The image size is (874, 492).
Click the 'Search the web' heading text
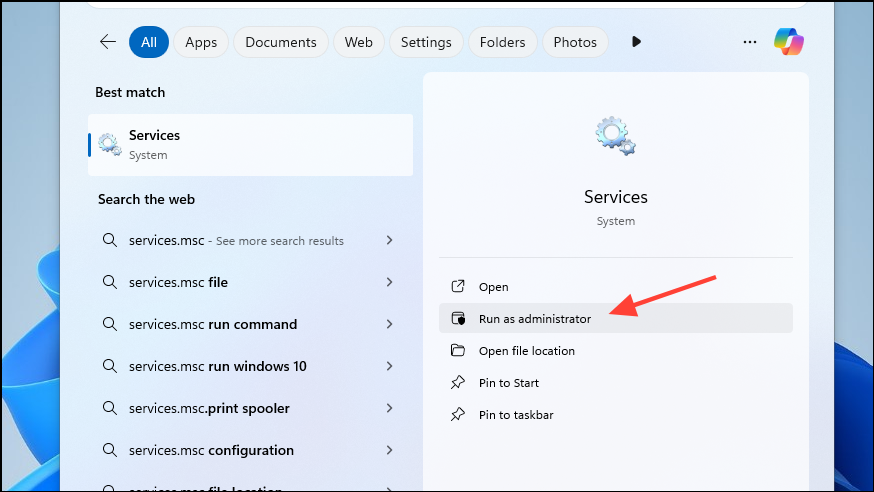[147, 199]
